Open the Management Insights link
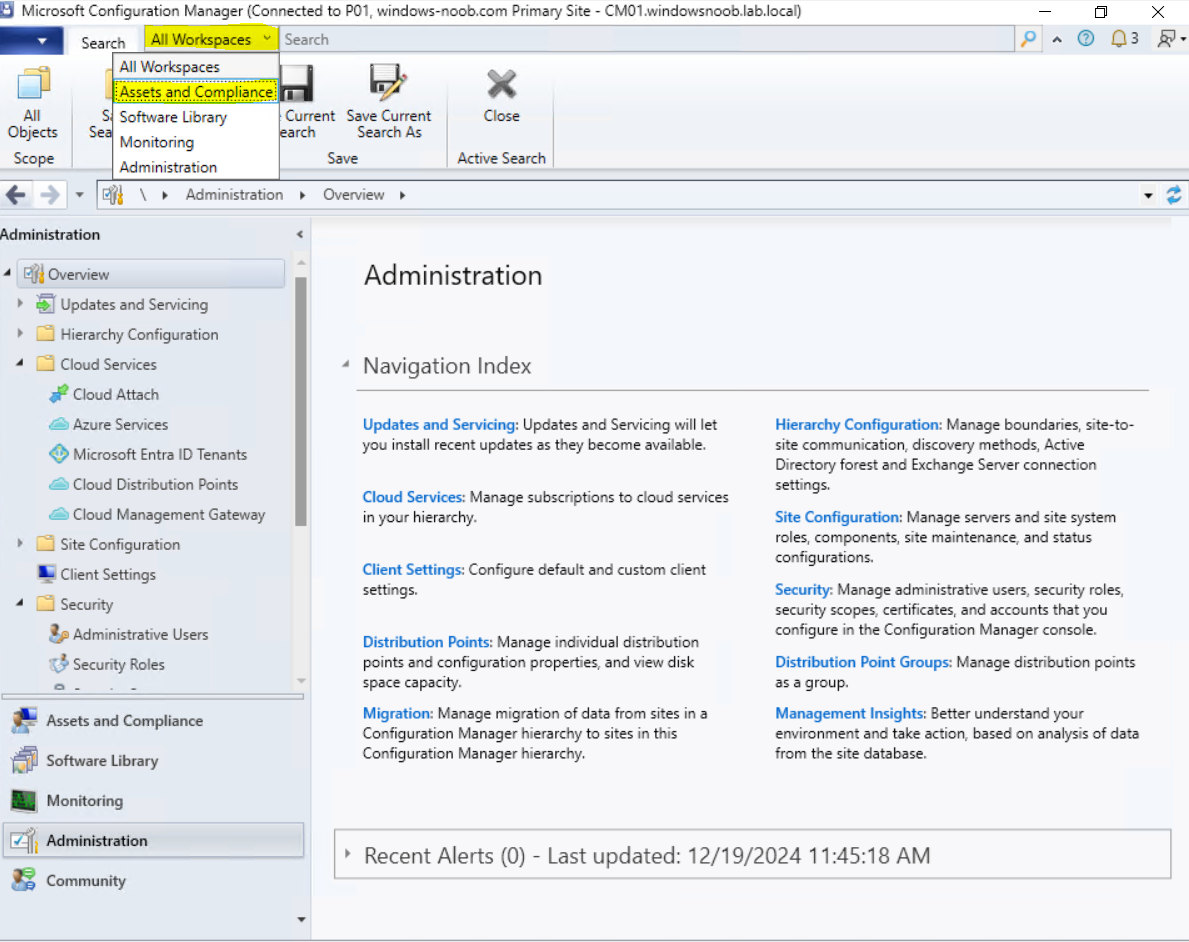The height and width of the screenshot is (942, 1189). pyautogui.click(x=850, y=713)
